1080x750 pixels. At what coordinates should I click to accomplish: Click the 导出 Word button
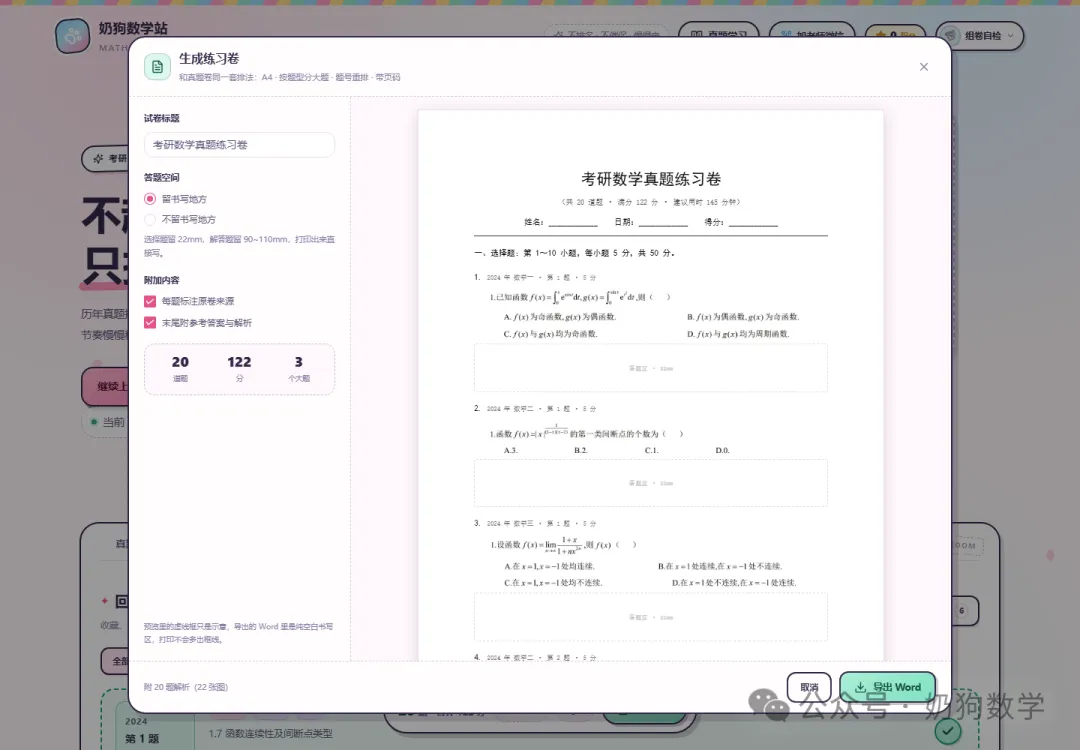pos(887,687)
